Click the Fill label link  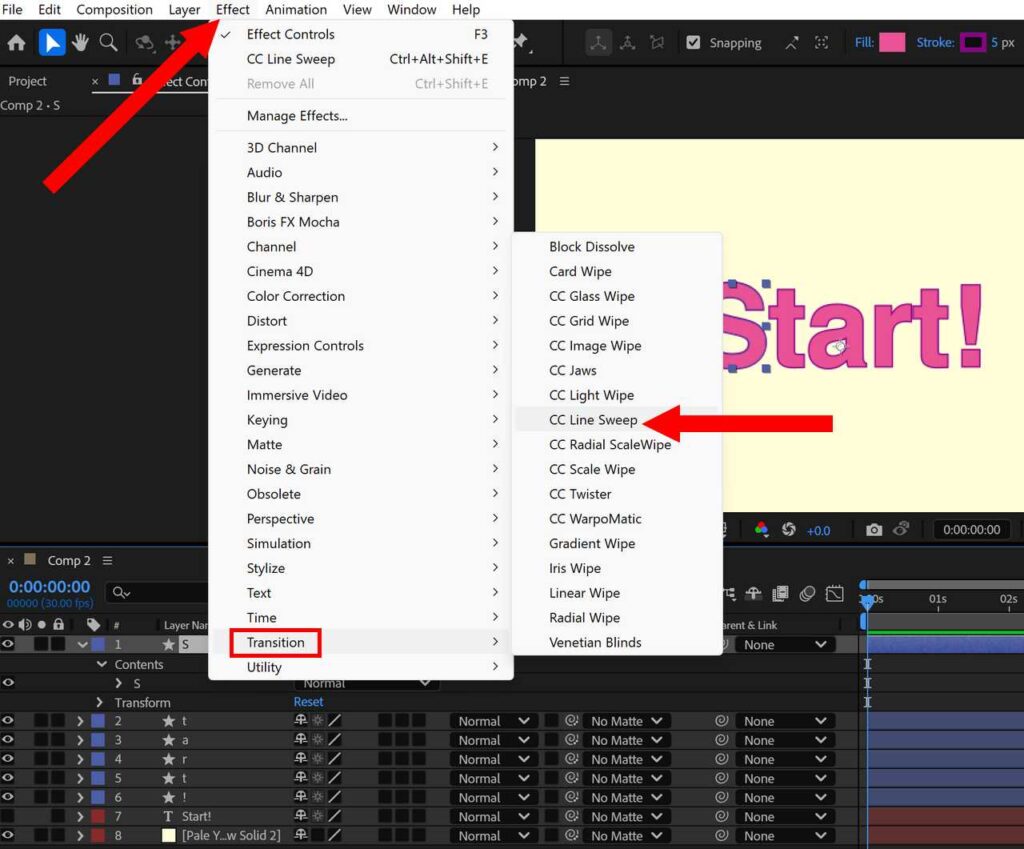point(864,42)
